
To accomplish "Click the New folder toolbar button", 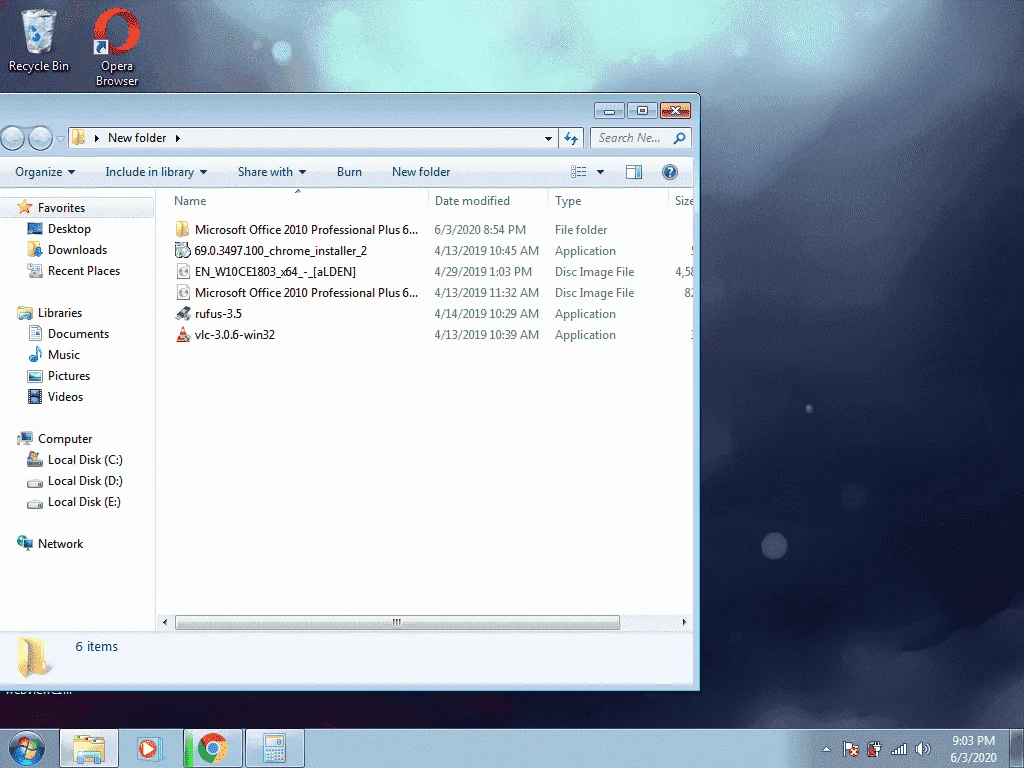I will 421,172.
